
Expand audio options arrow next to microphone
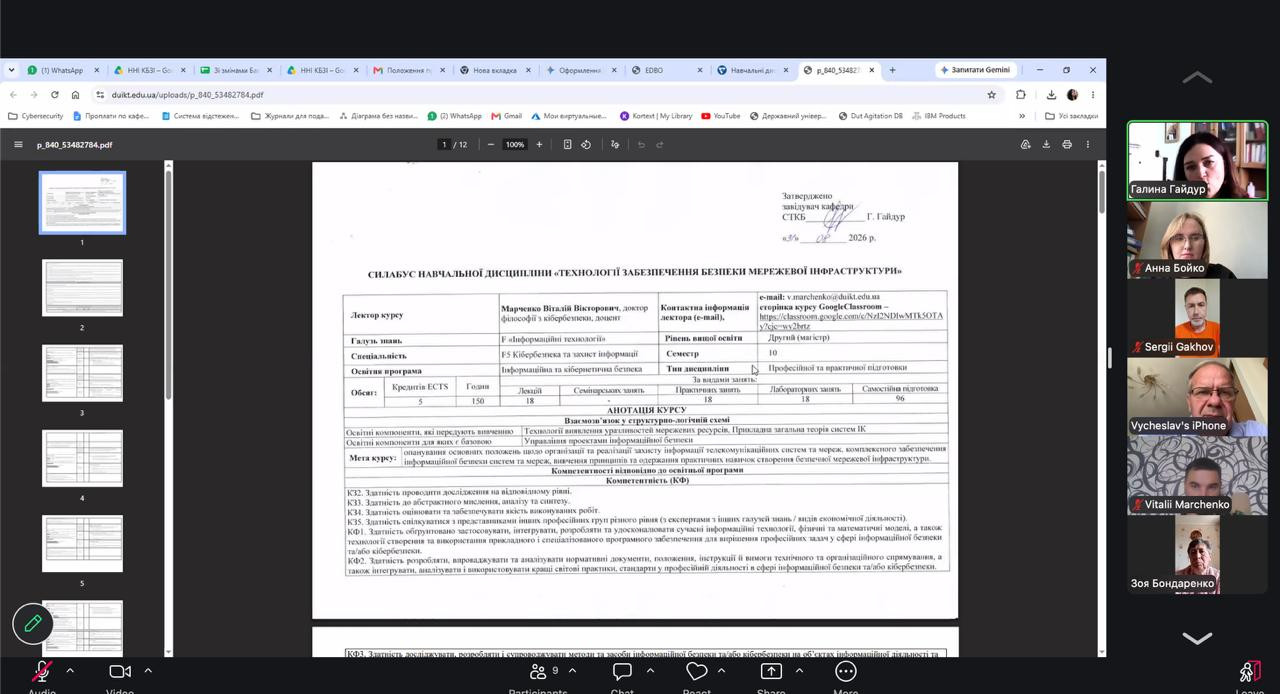(70, 670)
